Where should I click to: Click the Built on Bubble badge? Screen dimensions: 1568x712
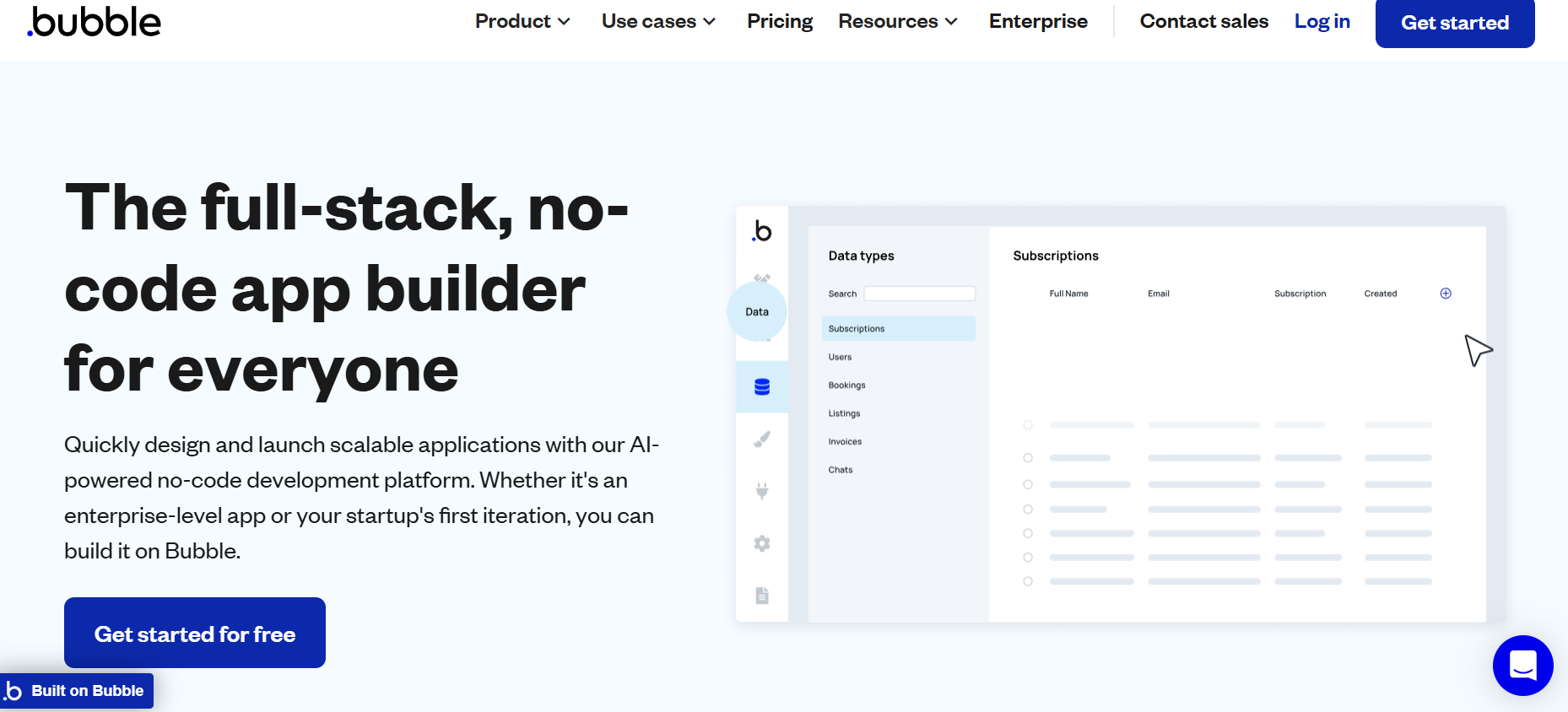click(77, 691)
